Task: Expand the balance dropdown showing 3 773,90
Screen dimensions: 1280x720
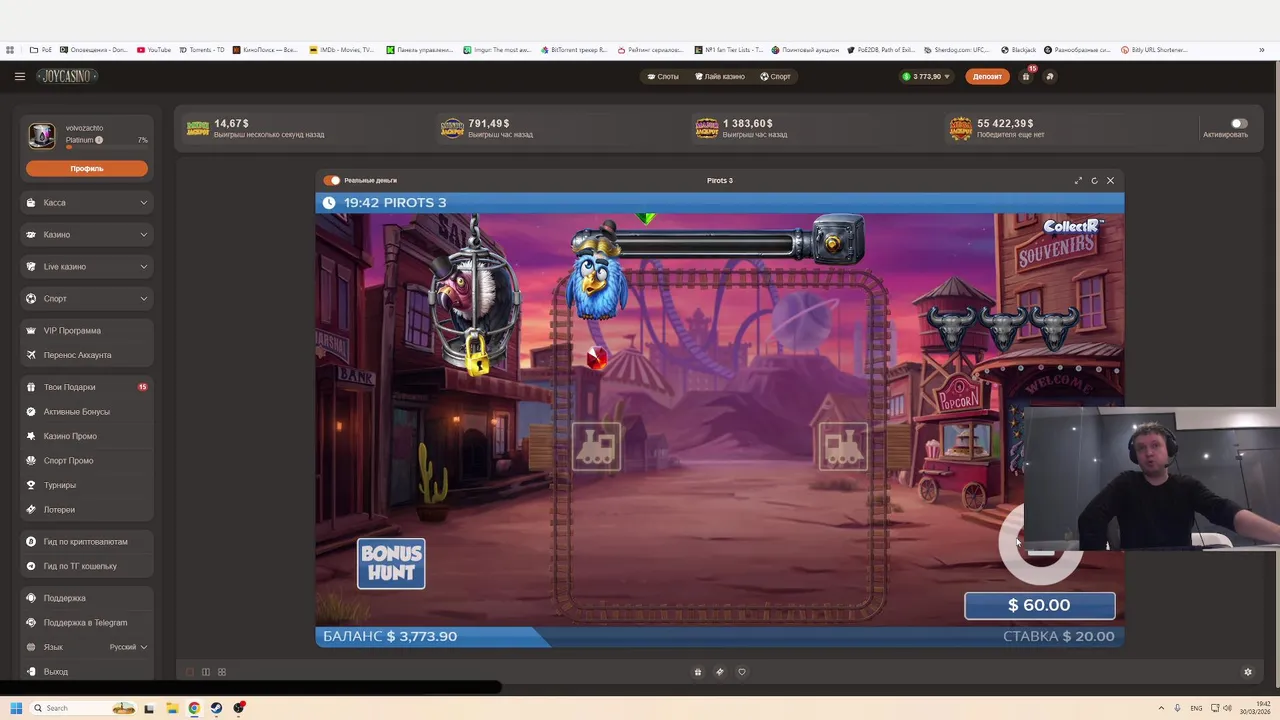Action: pos(926,76)
